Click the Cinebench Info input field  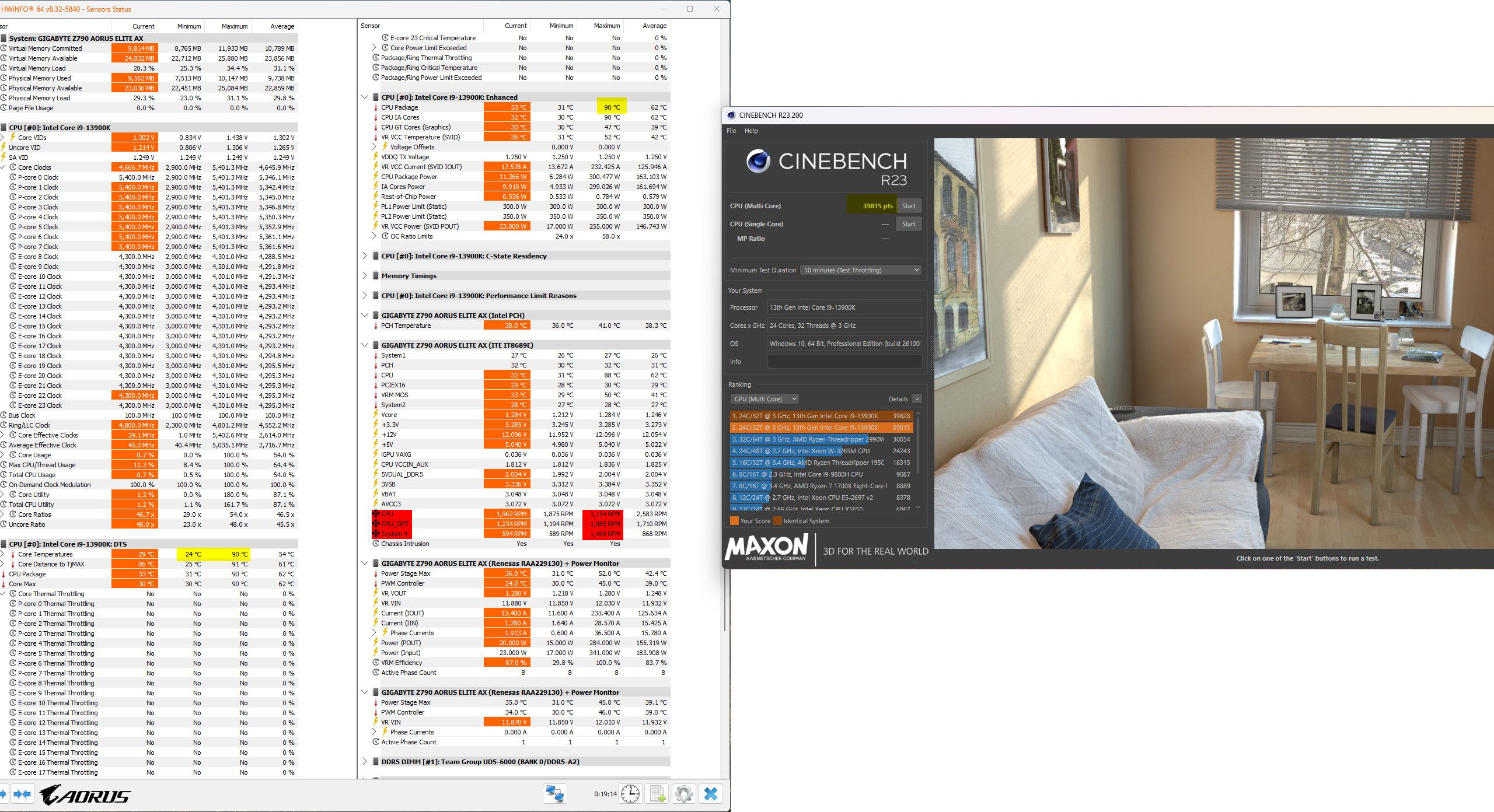pos(844,362)
